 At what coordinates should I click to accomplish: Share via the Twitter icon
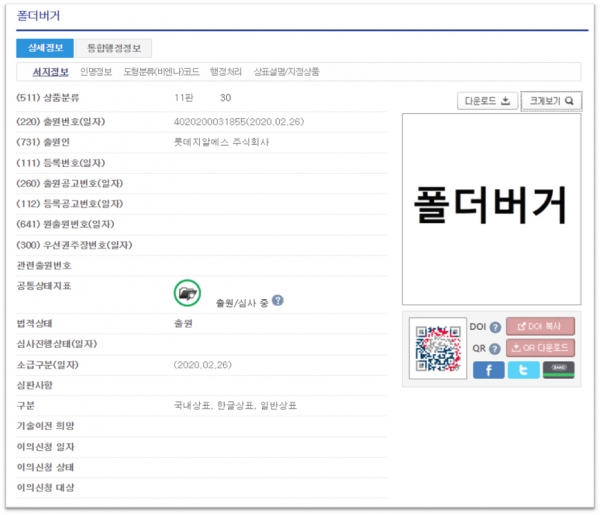(523, 370)
